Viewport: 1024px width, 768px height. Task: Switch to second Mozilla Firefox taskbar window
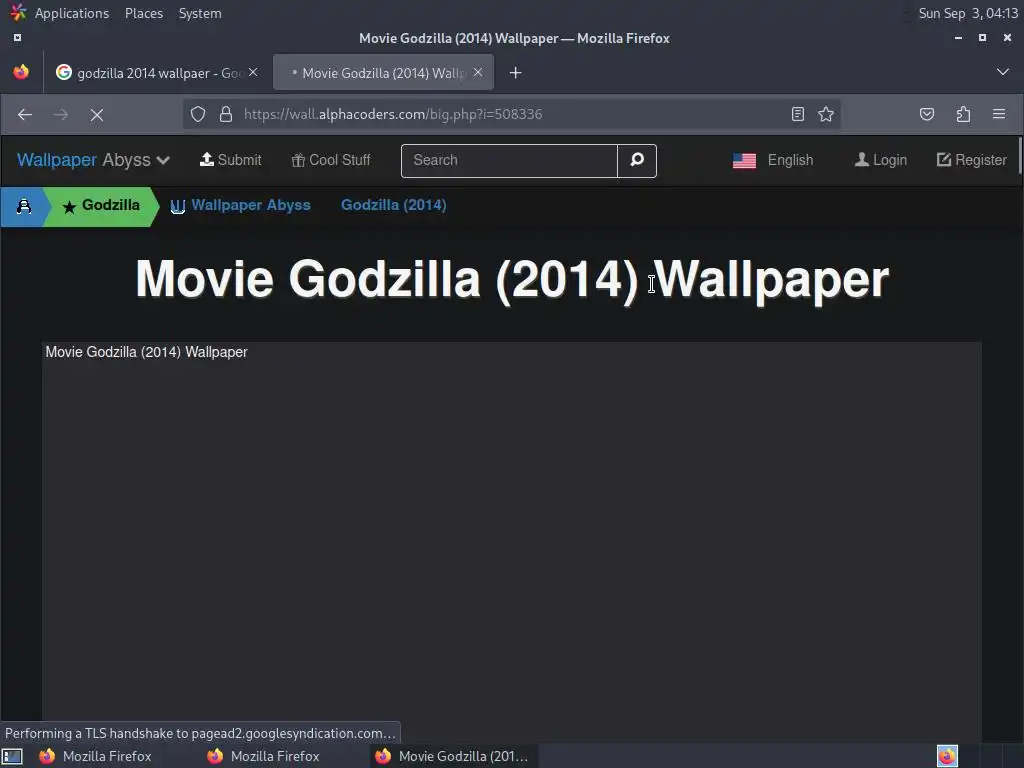[x=264, y=756]
